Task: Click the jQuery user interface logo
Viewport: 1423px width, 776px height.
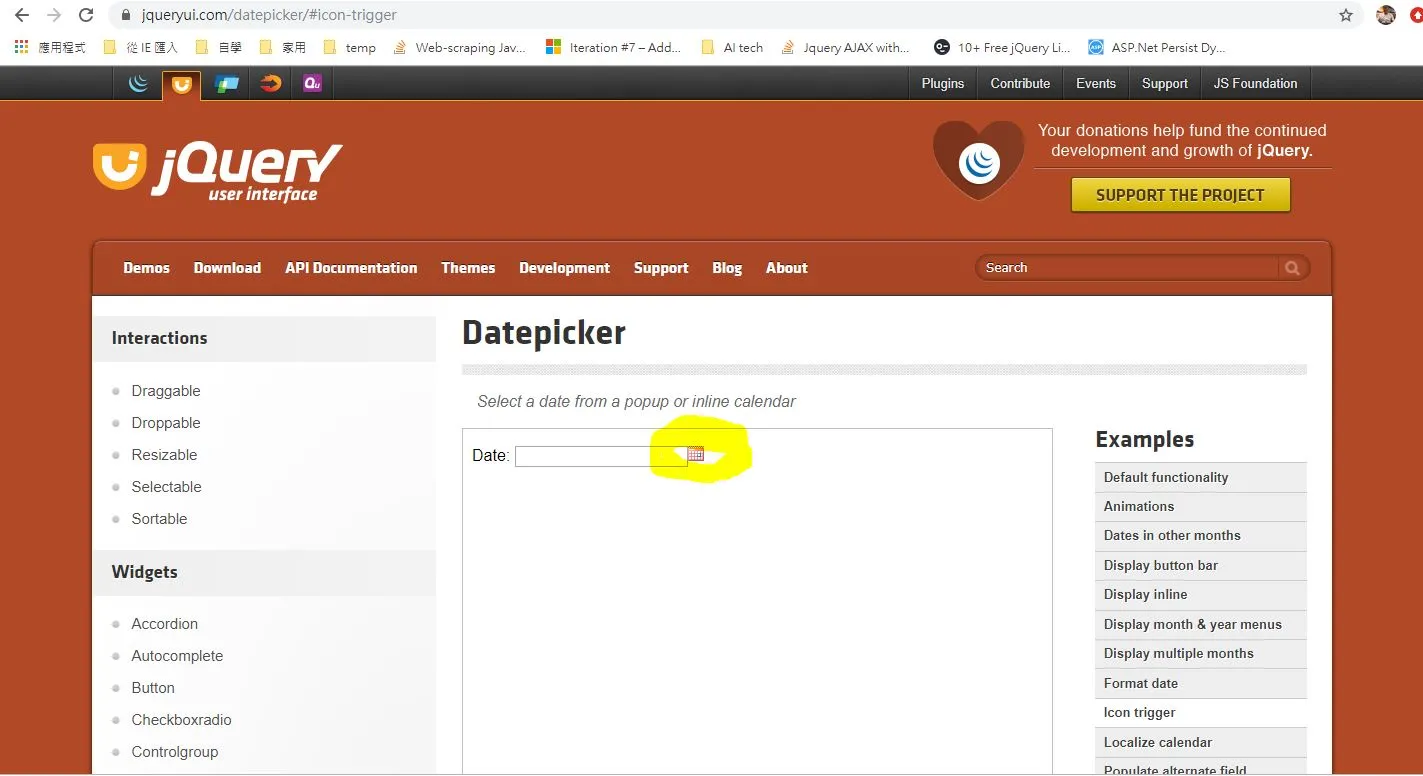Action: [x=217, y=172]
